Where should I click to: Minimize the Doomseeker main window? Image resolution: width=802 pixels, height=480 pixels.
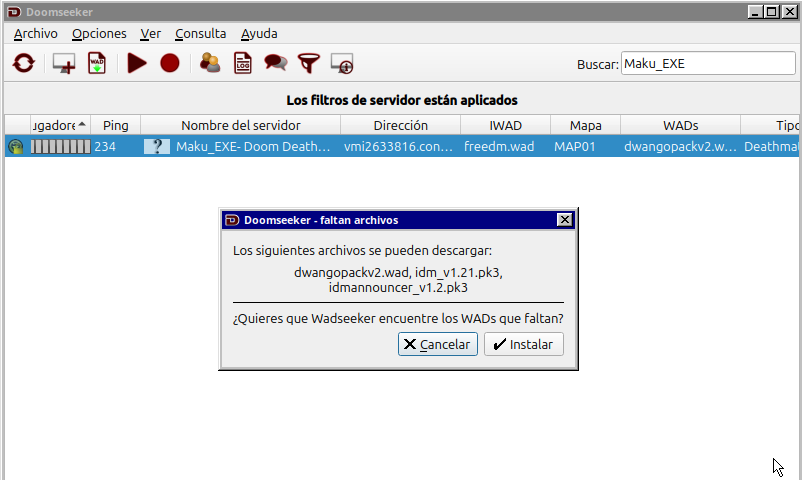[755, 11]
